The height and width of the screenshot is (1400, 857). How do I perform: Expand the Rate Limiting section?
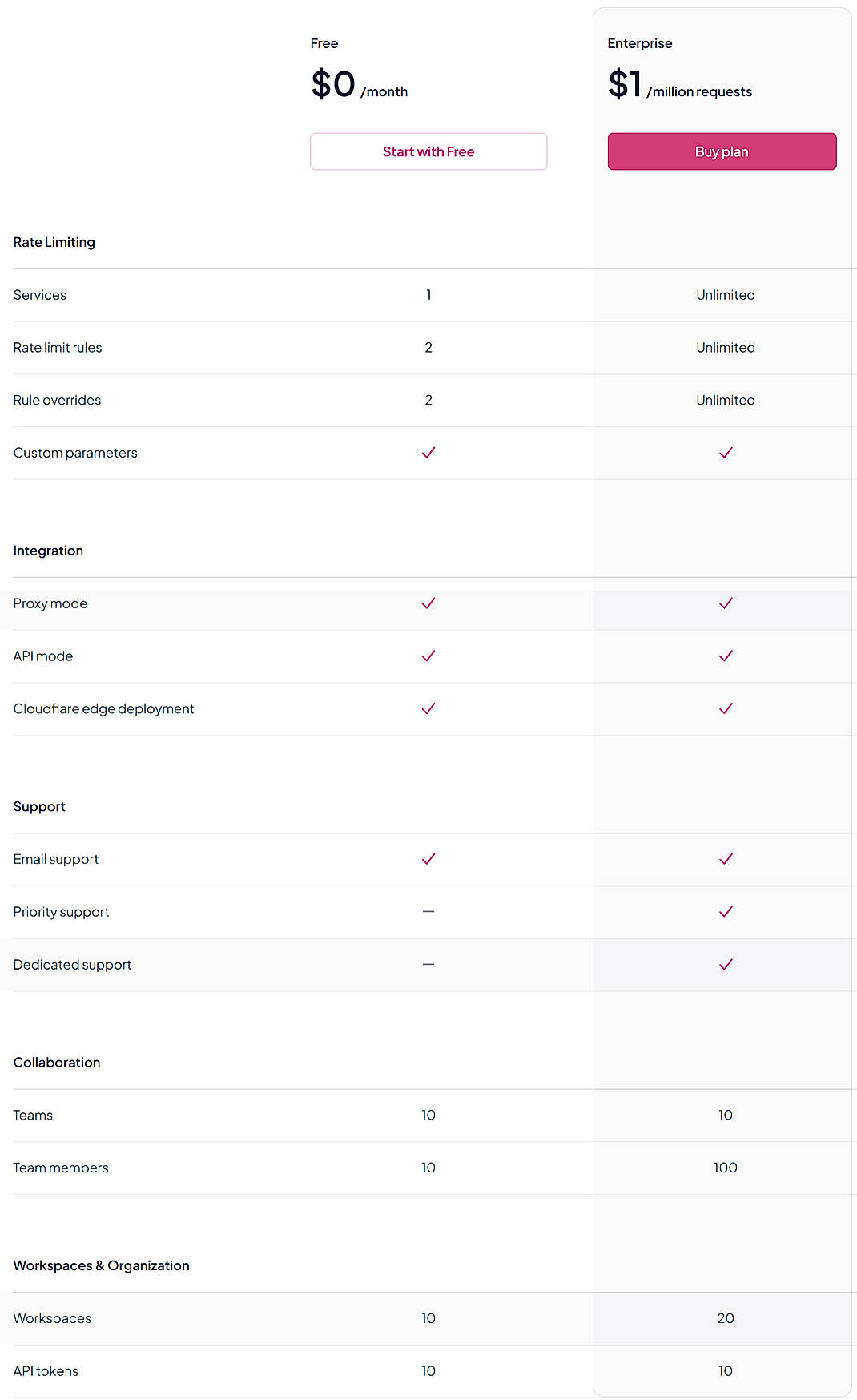pyautogui.click(x=54, y=241)
